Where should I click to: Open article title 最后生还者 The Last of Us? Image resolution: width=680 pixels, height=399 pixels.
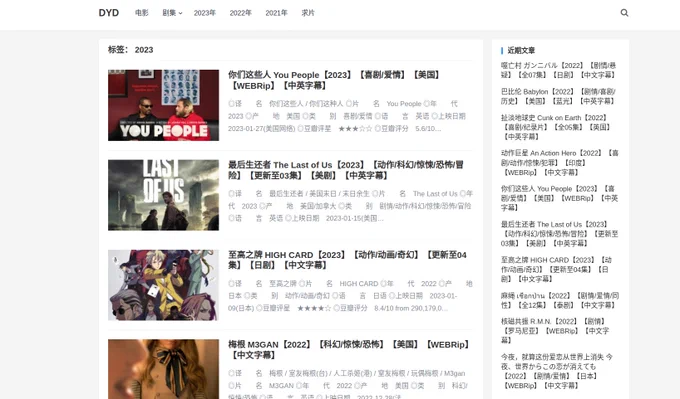(x=346, y=170)
